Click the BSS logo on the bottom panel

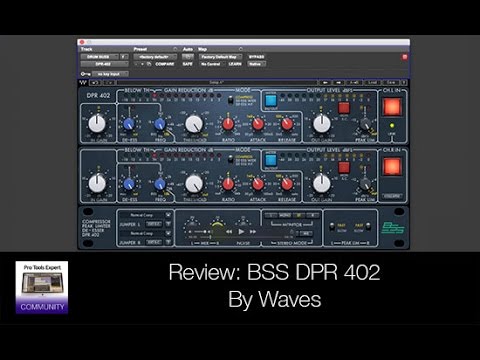[393, 228]
